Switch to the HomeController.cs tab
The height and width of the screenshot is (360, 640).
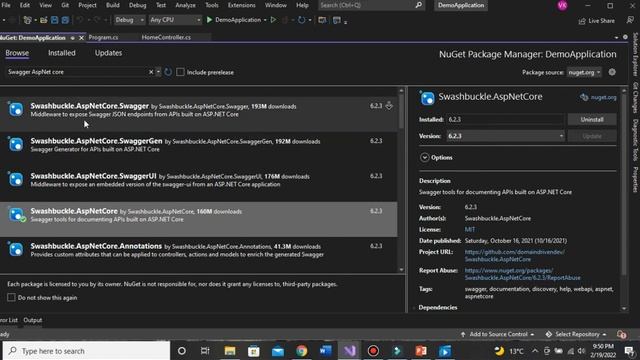tap(166, 37)
